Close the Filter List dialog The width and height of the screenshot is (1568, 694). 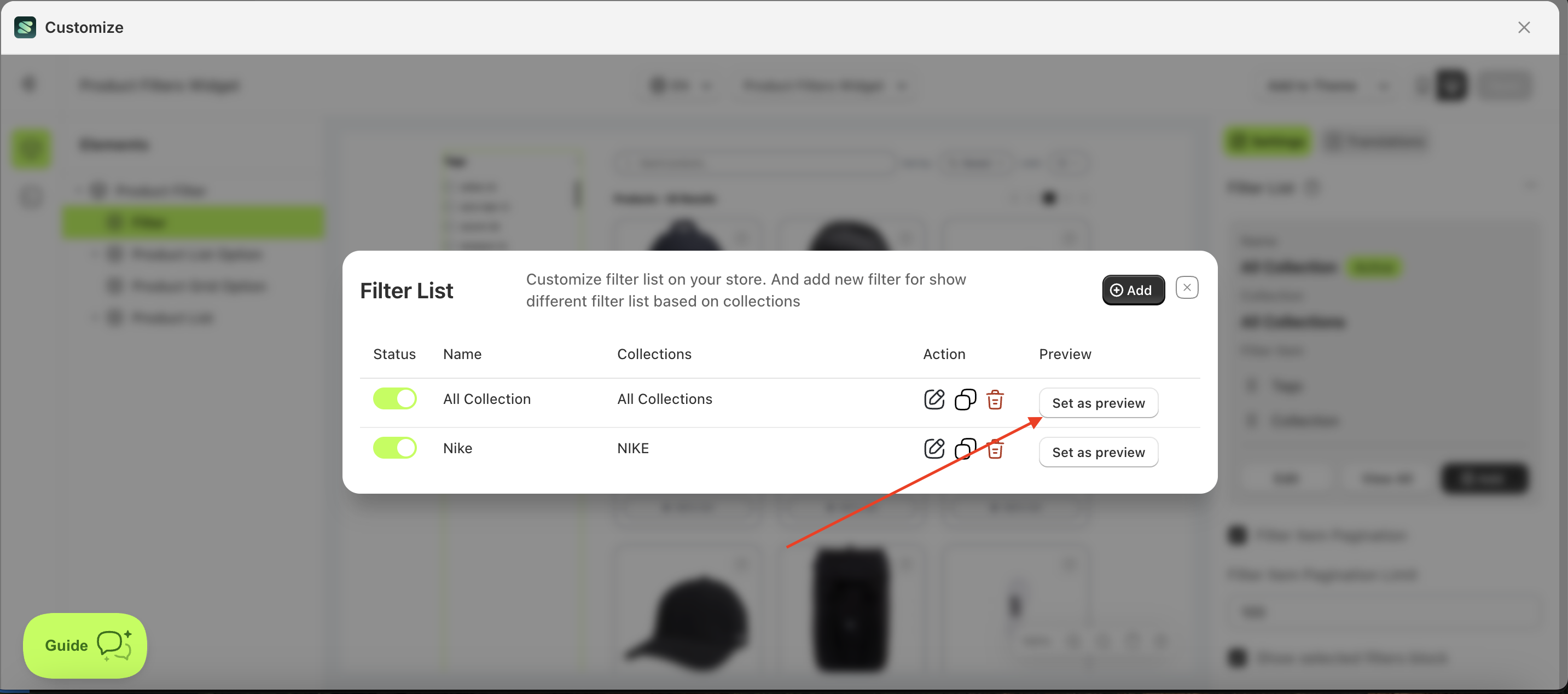point(1186,287)
